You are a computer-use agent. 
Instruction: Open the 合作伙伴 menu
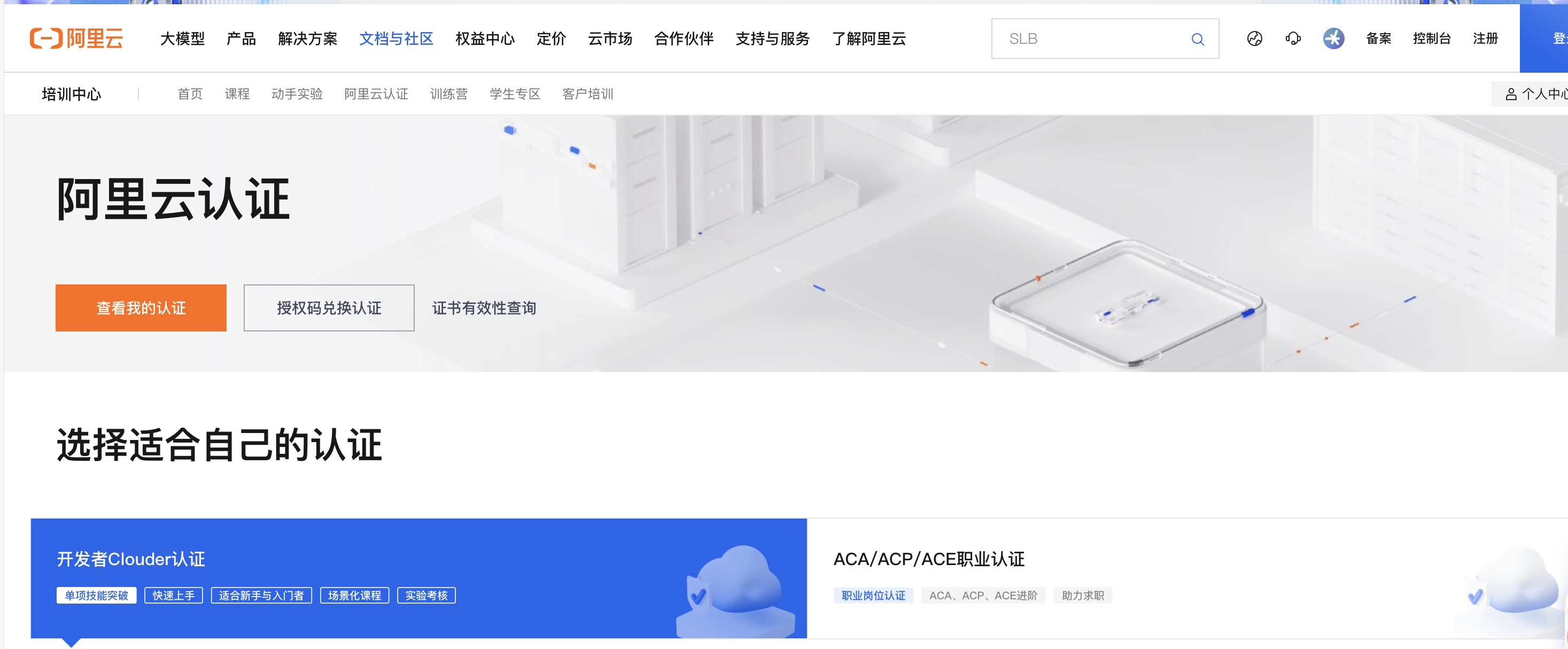[x=684, y=39]
